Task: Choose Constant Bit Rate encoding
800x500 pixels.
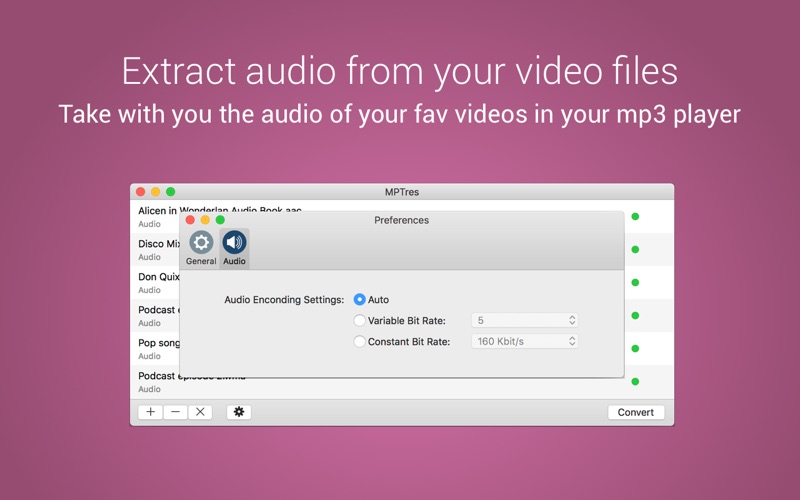Action: pos(360,341)
